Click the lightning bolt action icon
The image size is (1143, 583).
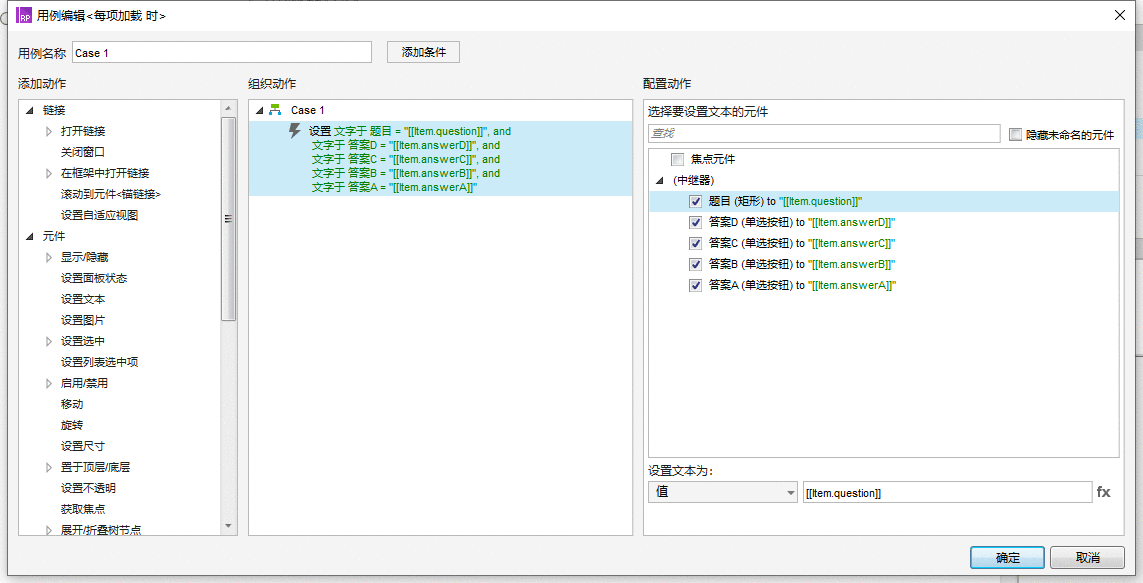pyautogui.click(x=295, y=131)
